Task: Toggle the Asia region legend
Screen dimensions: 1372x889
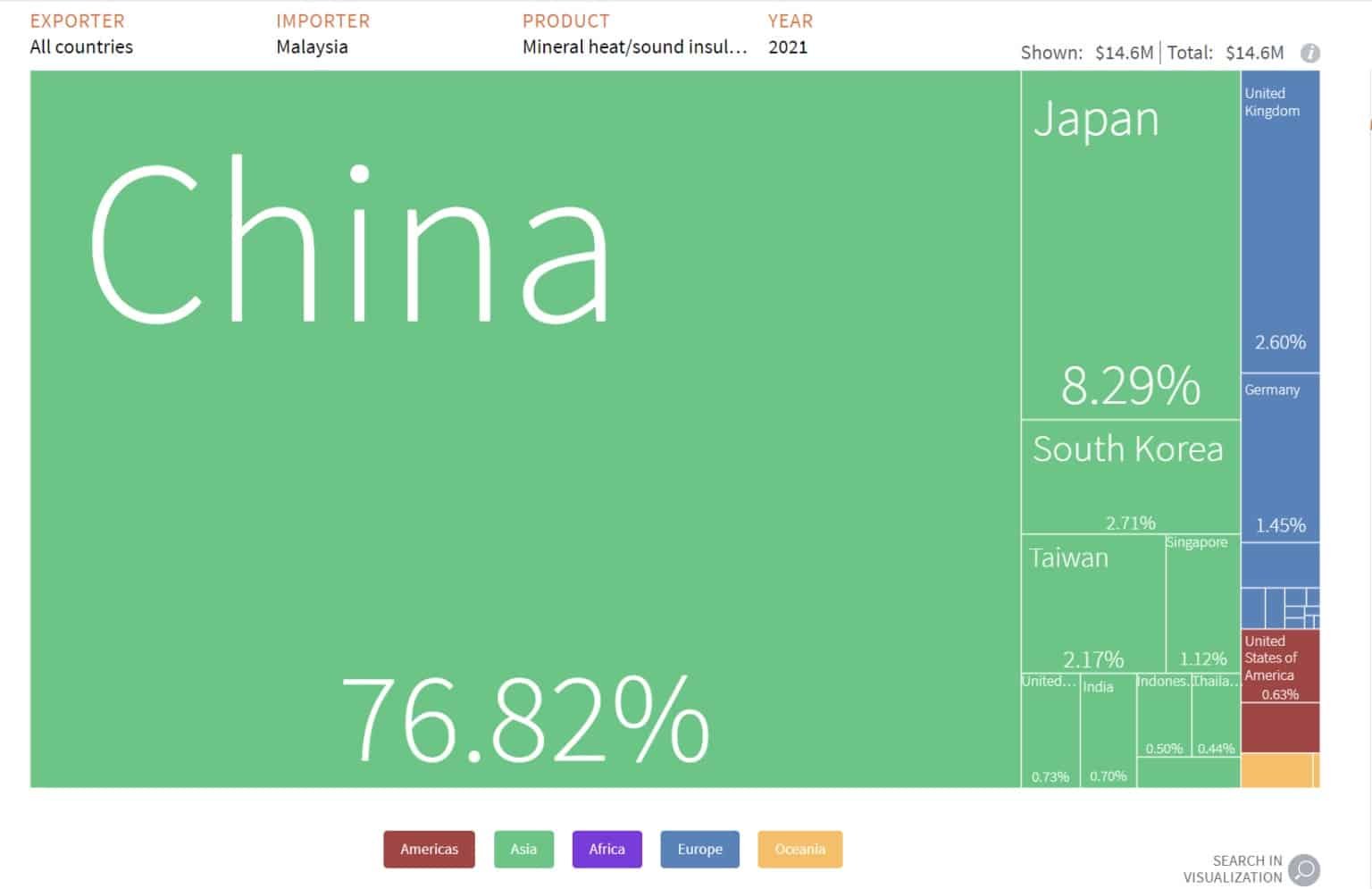Action: (523, 850)
